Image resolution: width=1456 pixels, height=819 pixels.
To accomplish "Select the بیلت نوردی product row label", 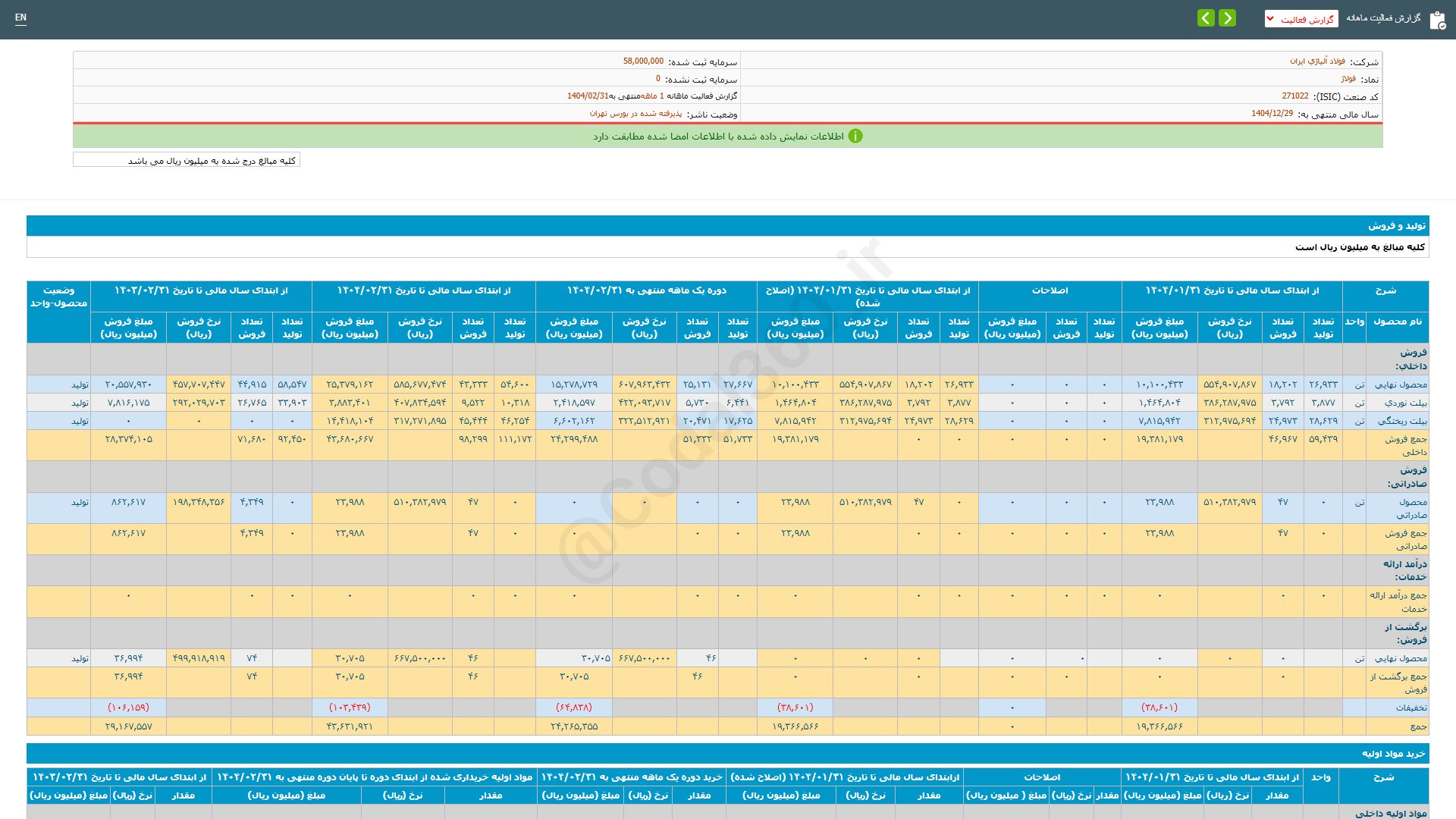I will tap(1405, 403).
